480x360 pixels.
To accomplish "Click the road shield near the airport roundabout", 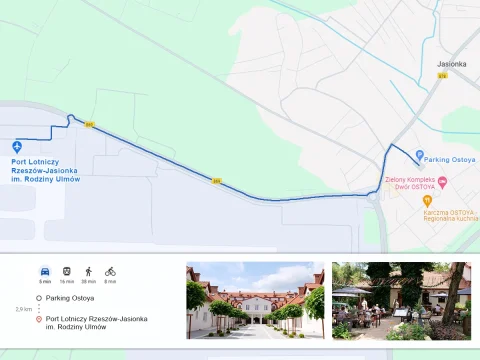I will point(89,125).
